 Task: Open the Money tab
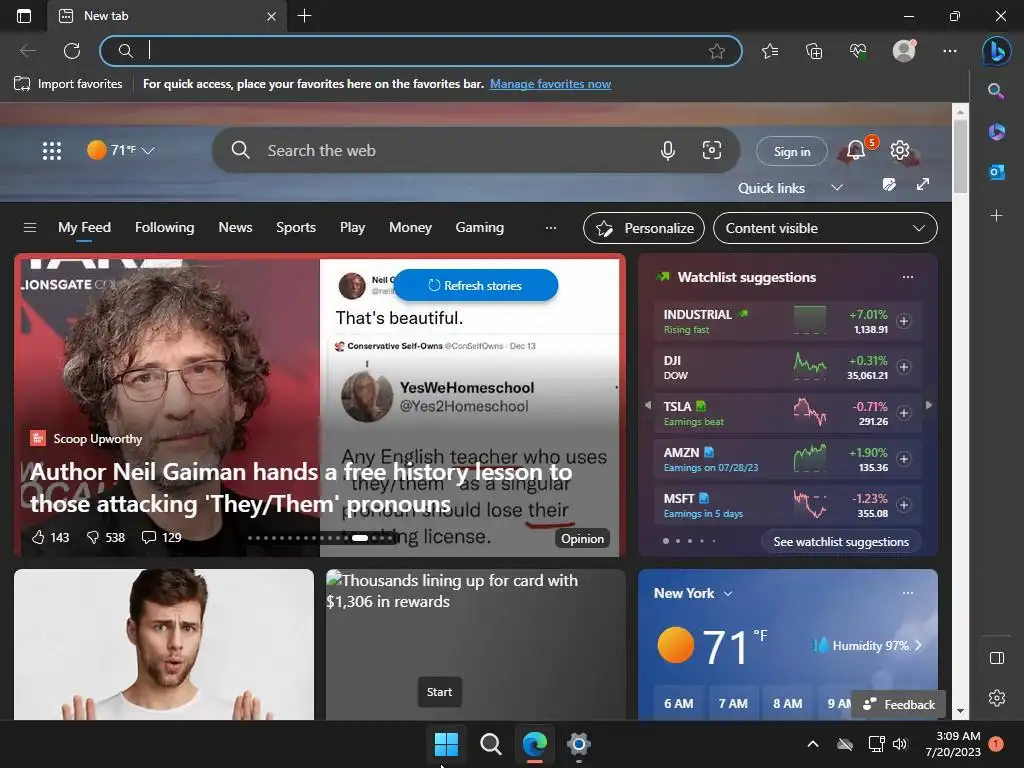coord(410,227)
